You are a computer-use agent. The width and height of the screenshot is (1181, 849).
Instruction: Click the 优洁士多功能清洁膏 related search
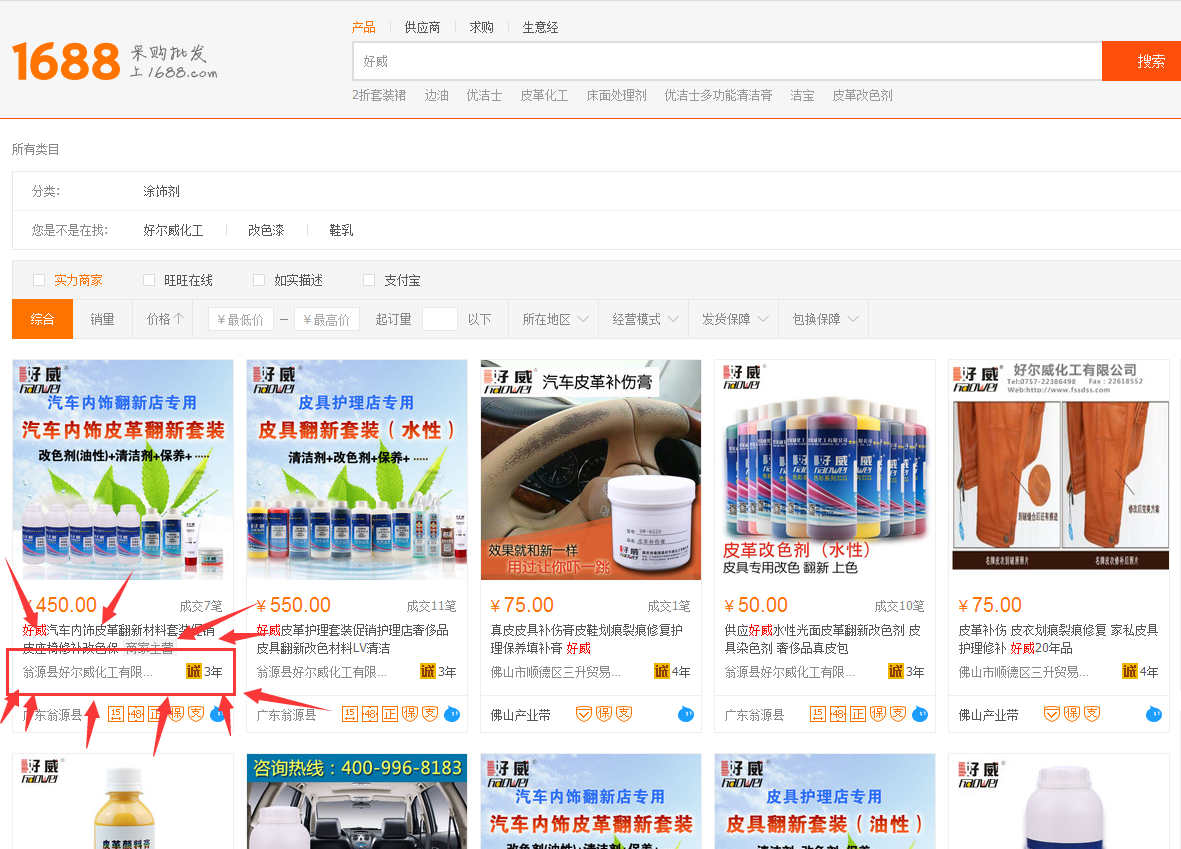click(x=718, y=96)
